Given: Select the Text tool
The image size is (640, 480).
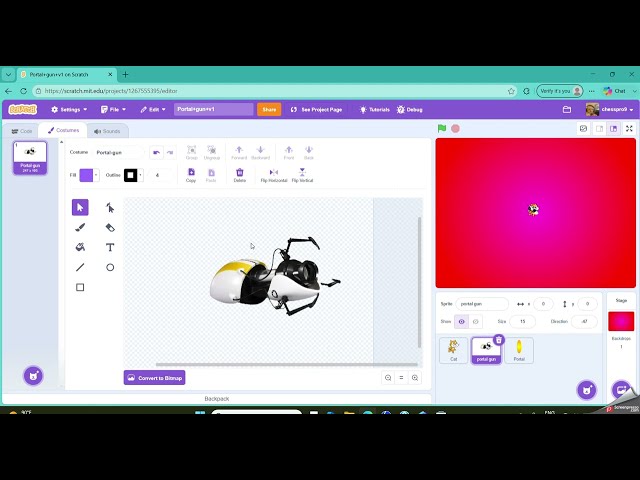Looking at the screenshot, I should pyautogui.click(x=110, y=247).
